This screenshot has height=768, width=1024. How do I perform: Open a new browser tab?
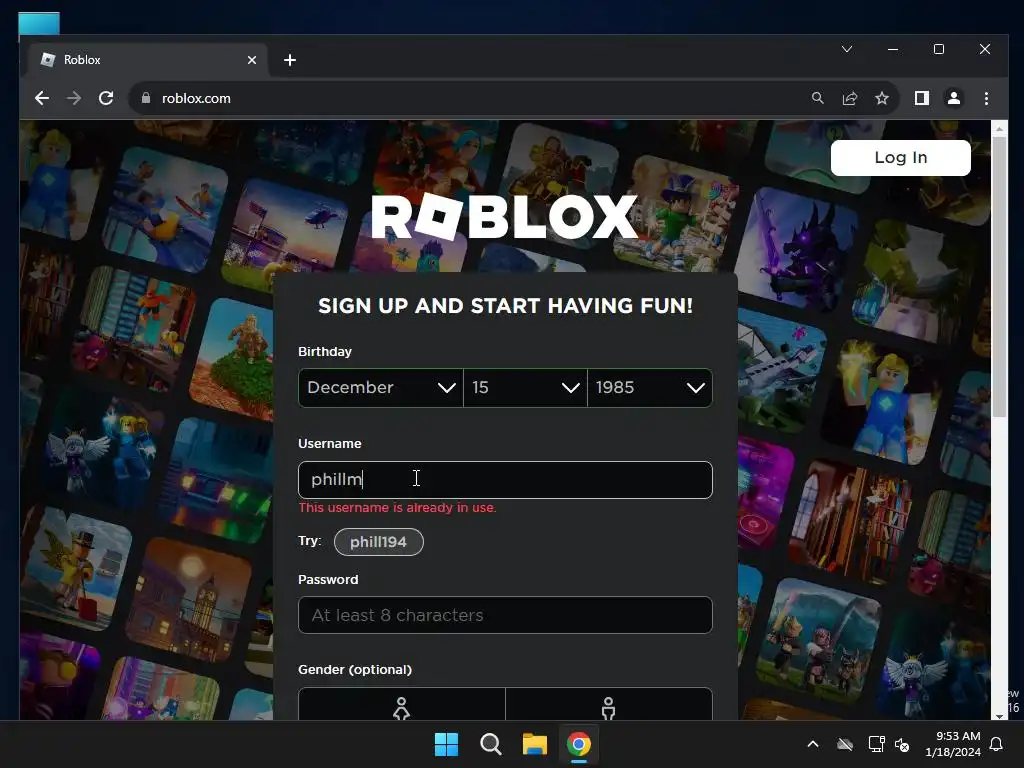pyautogui.click(x=290, y=60)
